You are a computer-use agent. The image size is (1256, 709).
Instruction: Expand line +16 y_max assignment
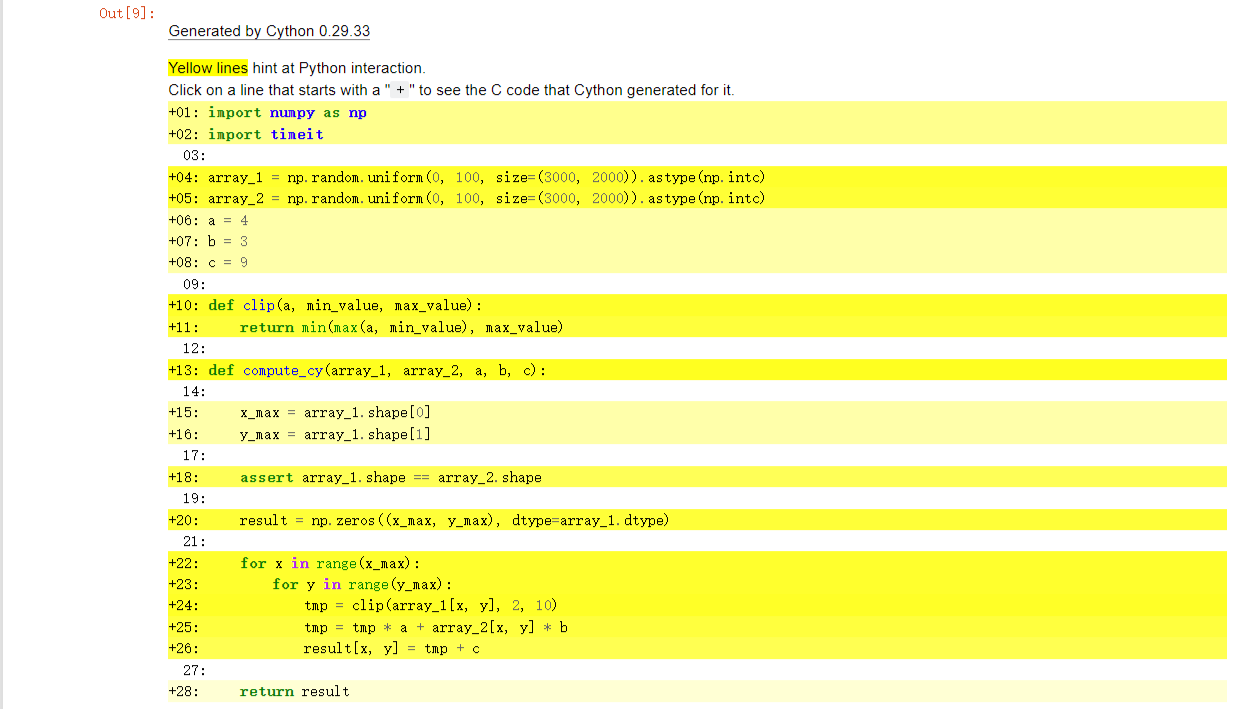pos(697,434)
